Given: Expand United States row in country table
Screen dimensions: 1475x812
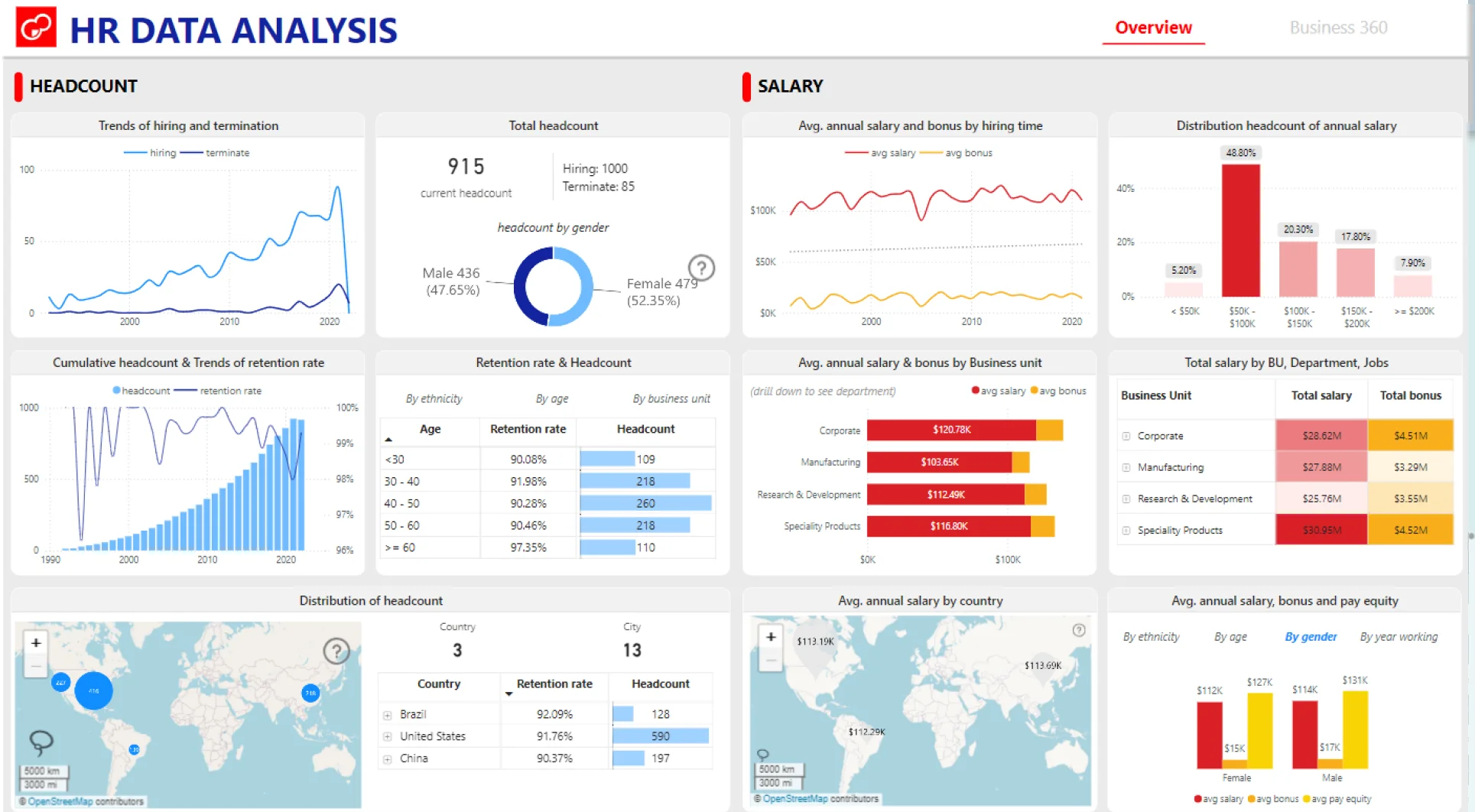Looking at the screenshot, I should (388, 736).
